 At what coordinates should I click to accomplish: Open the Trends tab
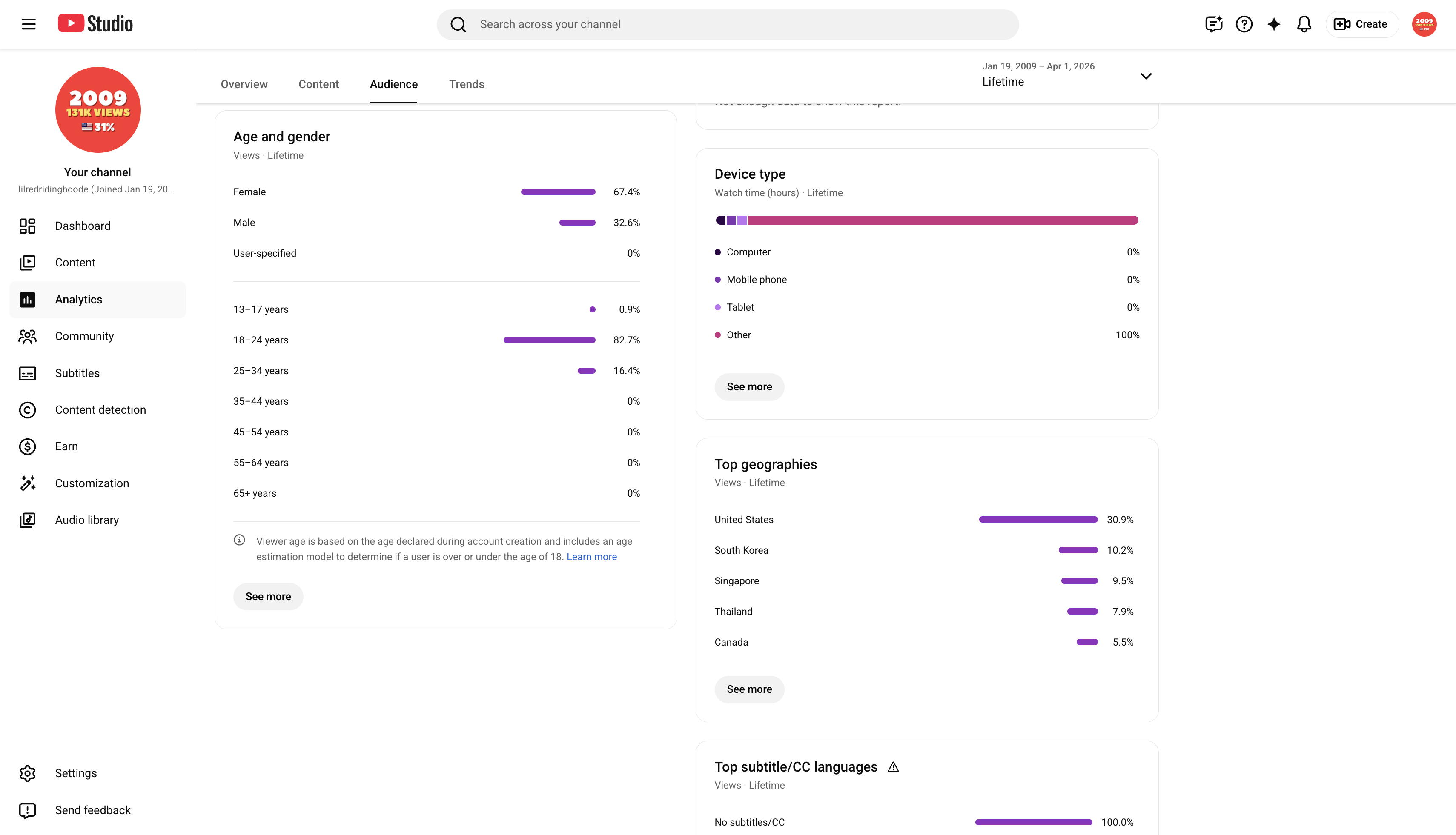(467, 84)
